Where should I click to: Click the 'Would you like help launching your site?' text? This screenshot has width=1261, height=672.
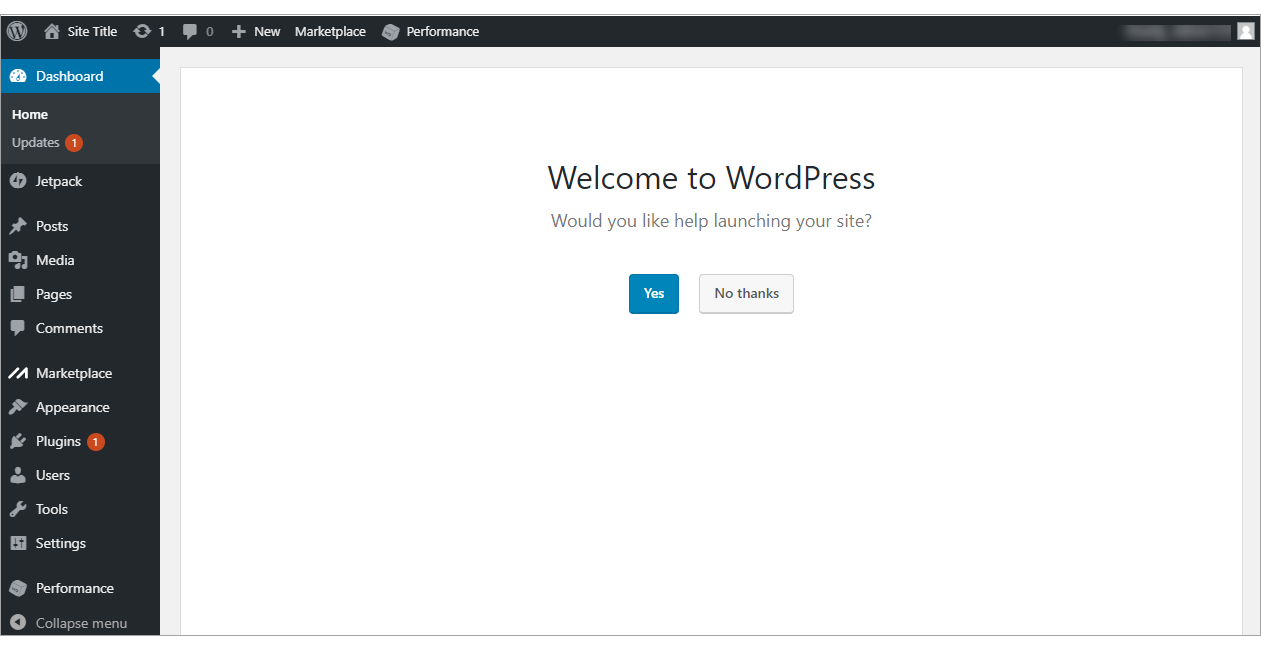711,221
